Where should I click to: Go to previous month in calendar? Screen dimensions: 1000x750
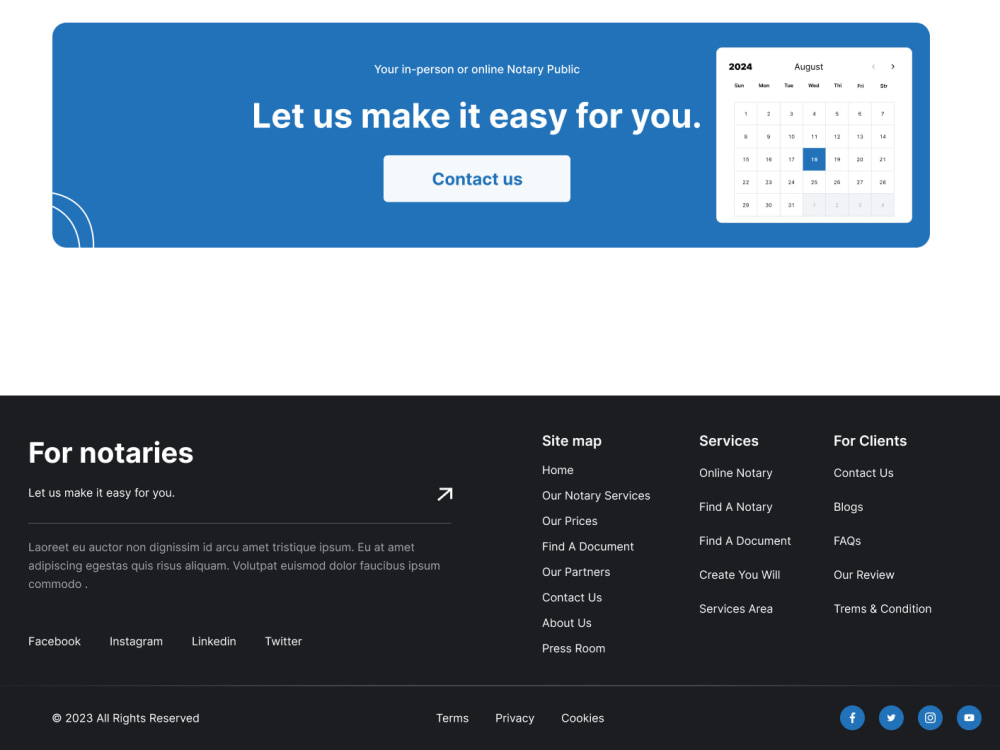click(873, 66)
